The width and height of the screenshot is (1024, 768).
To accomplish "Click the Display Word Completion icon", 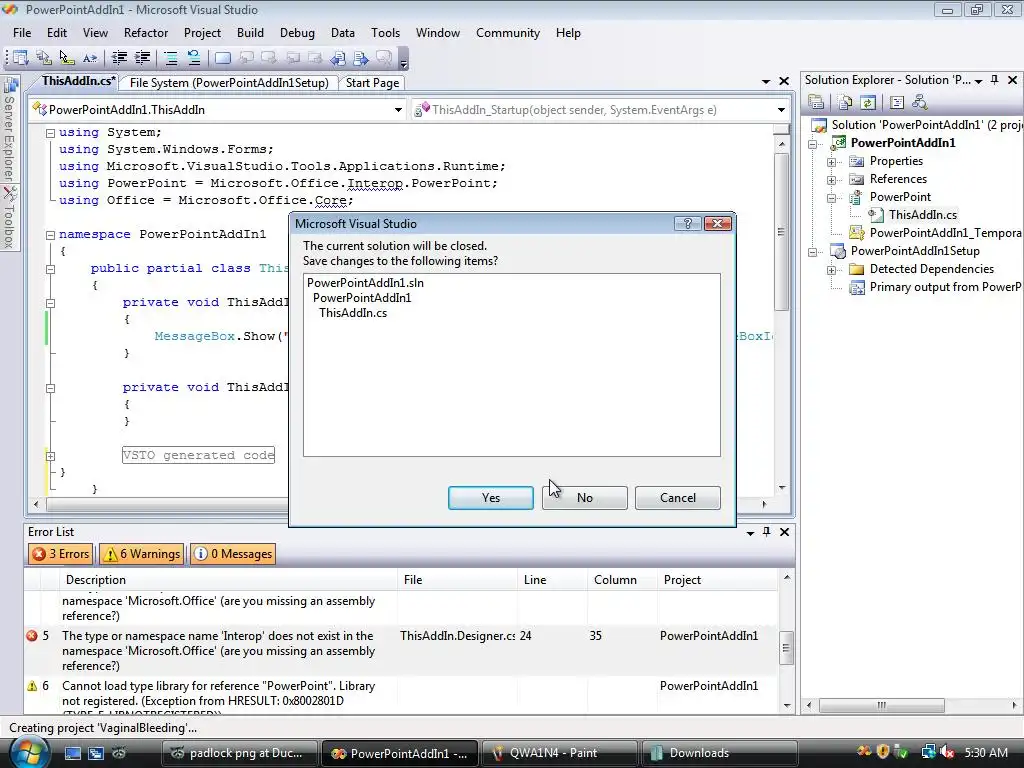I will [x=90, y=58].
